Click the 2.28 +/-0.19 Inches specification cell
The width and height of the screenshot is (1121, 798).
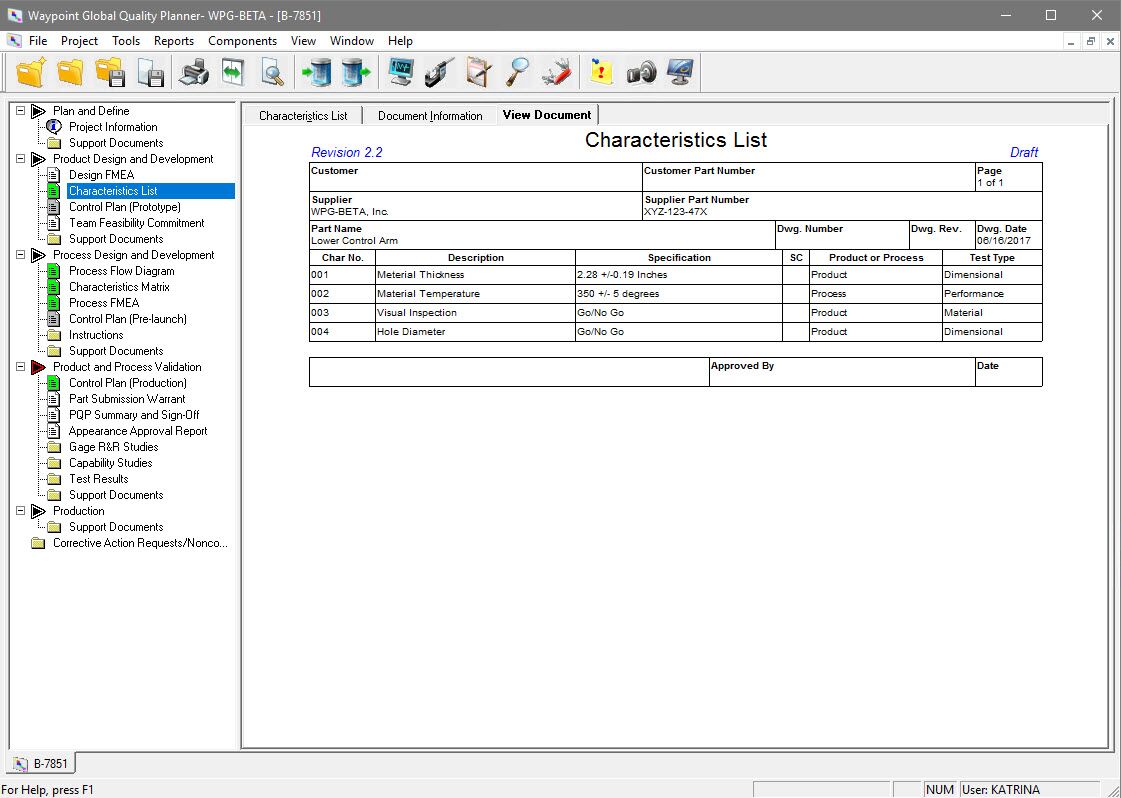click(x=678, y=275)
